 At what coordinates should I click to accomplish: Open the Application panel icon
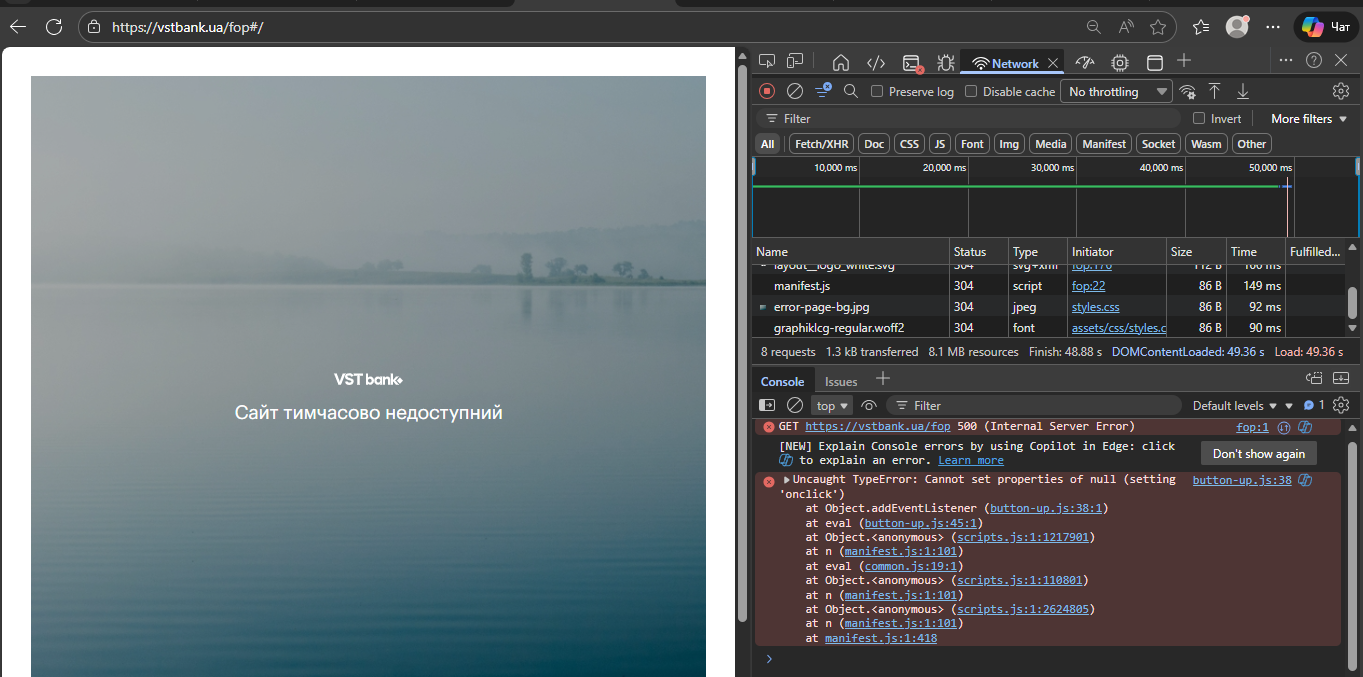(1154, 63)
